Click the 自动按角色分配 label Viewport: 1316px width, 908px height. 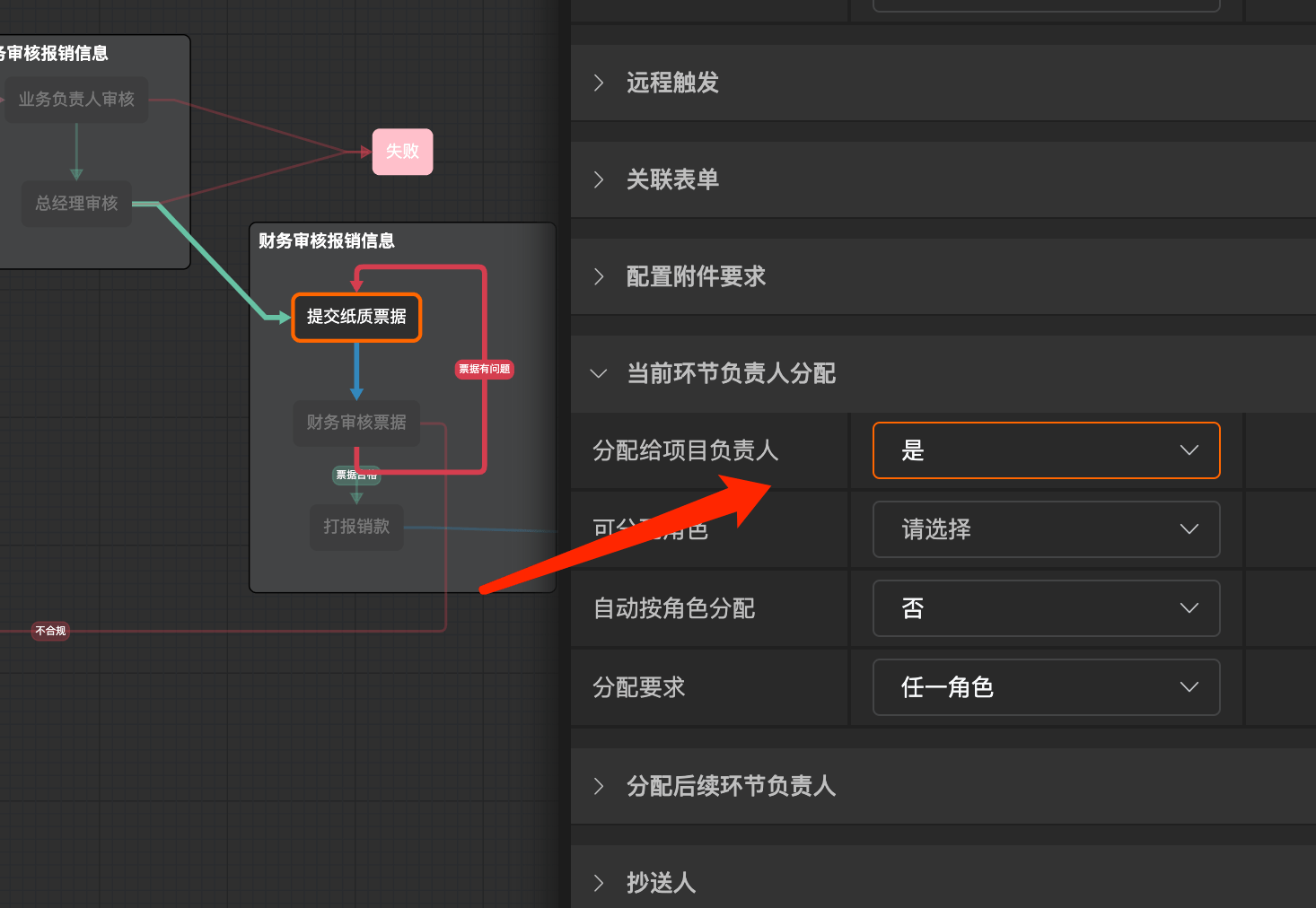tap(674, 608)
